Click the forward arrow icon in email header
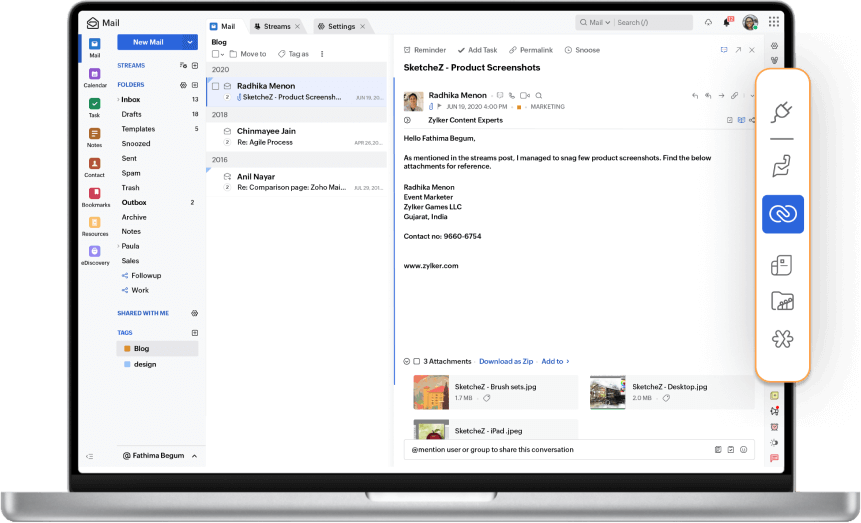Image resolution: width=861 pixels, height=523 pixels. [721, 96]
